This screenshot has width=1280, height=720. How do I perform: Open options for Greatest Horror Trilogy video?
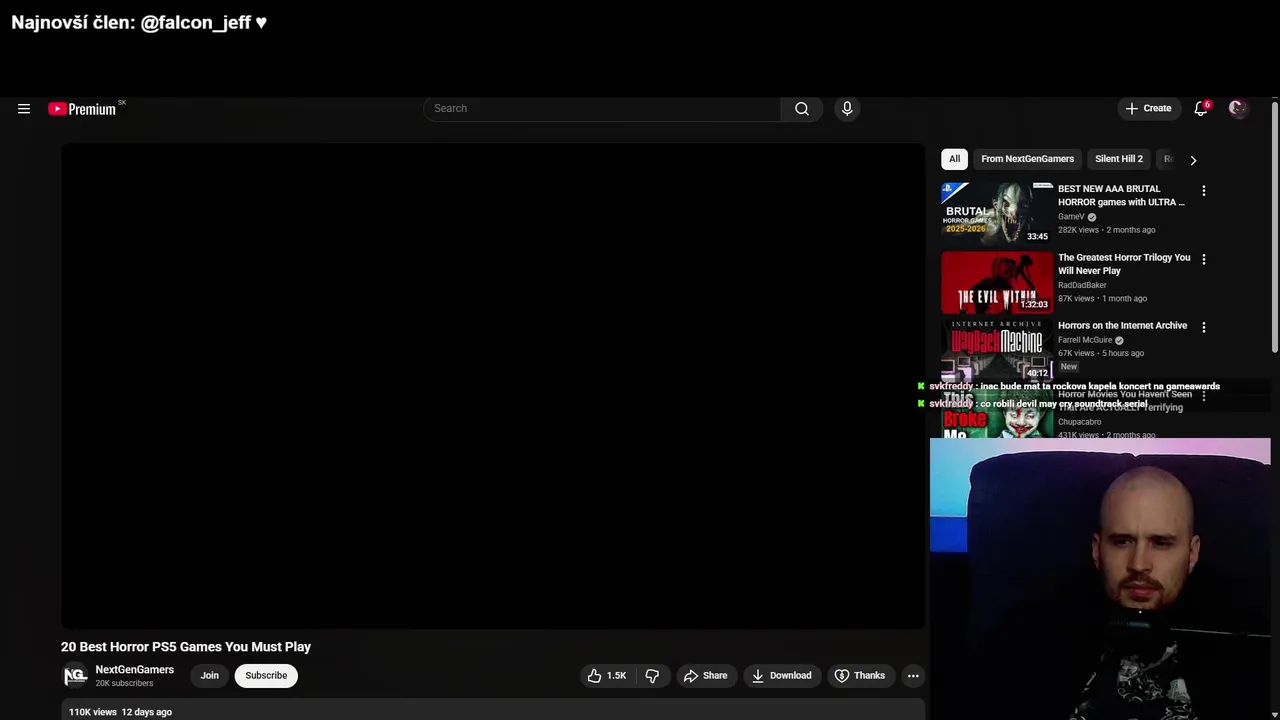[x=1204, y=259]
